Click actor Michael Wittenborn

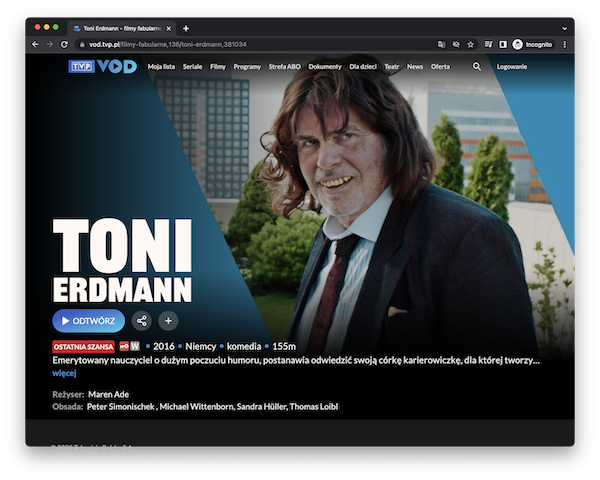point(196,407)
